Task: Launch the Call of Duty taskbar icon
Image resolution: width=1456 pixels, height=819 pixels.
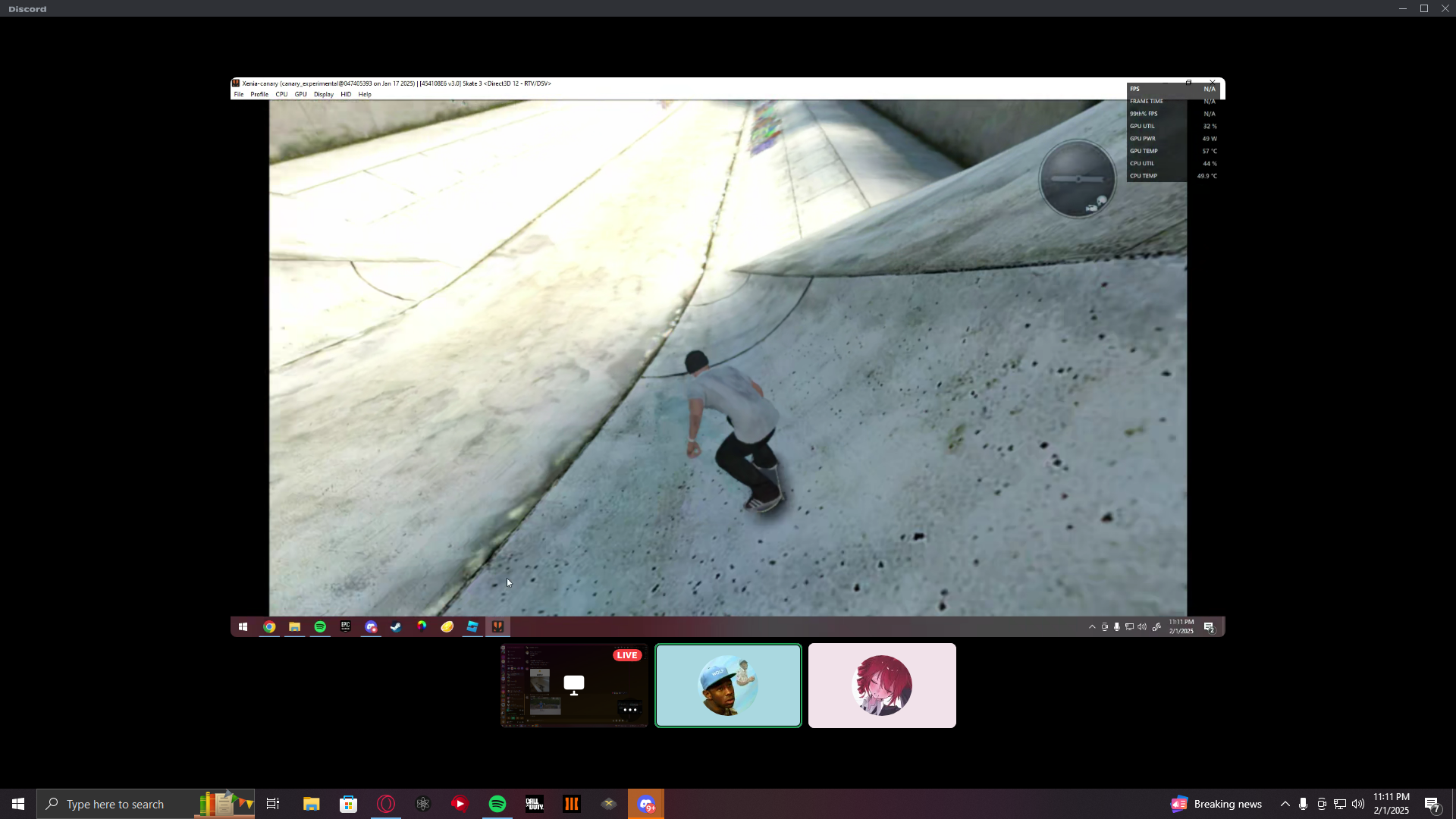Action: (x=535, y=804)
